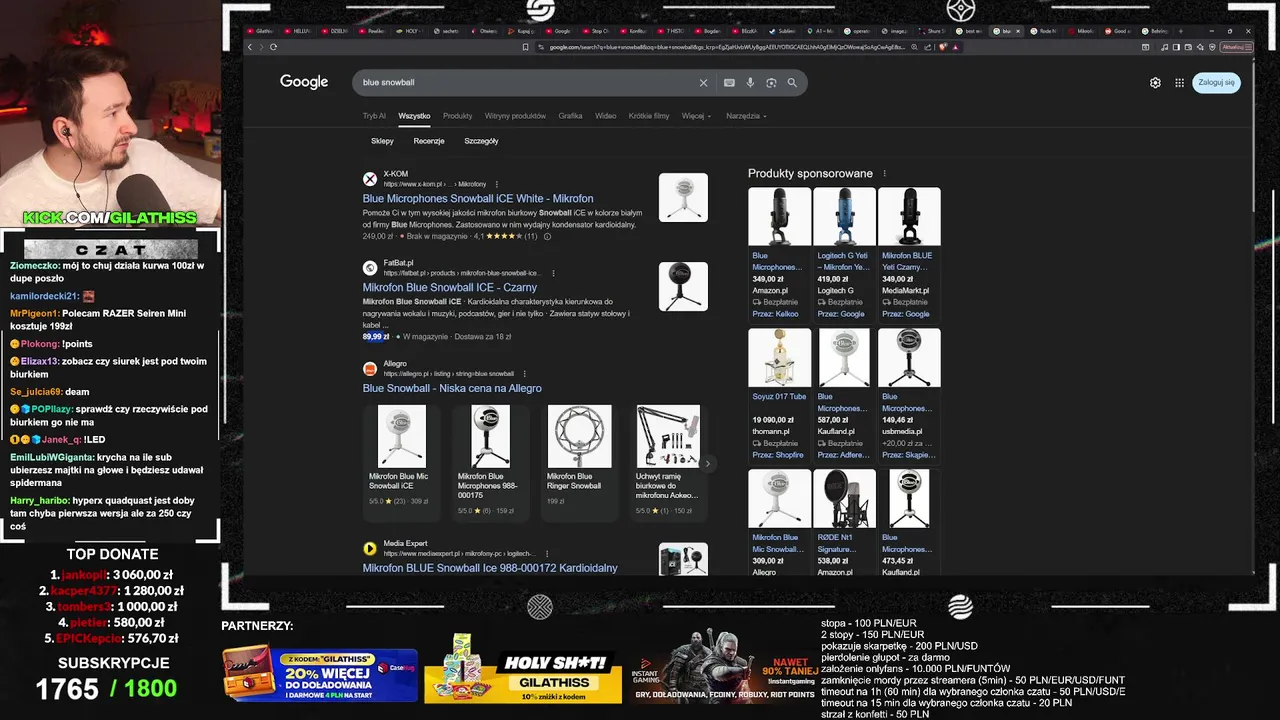Switch to the Tryb AI tab
This screenshot has height=720, width=1280.
pyautogui.click(x=374, y=116)
